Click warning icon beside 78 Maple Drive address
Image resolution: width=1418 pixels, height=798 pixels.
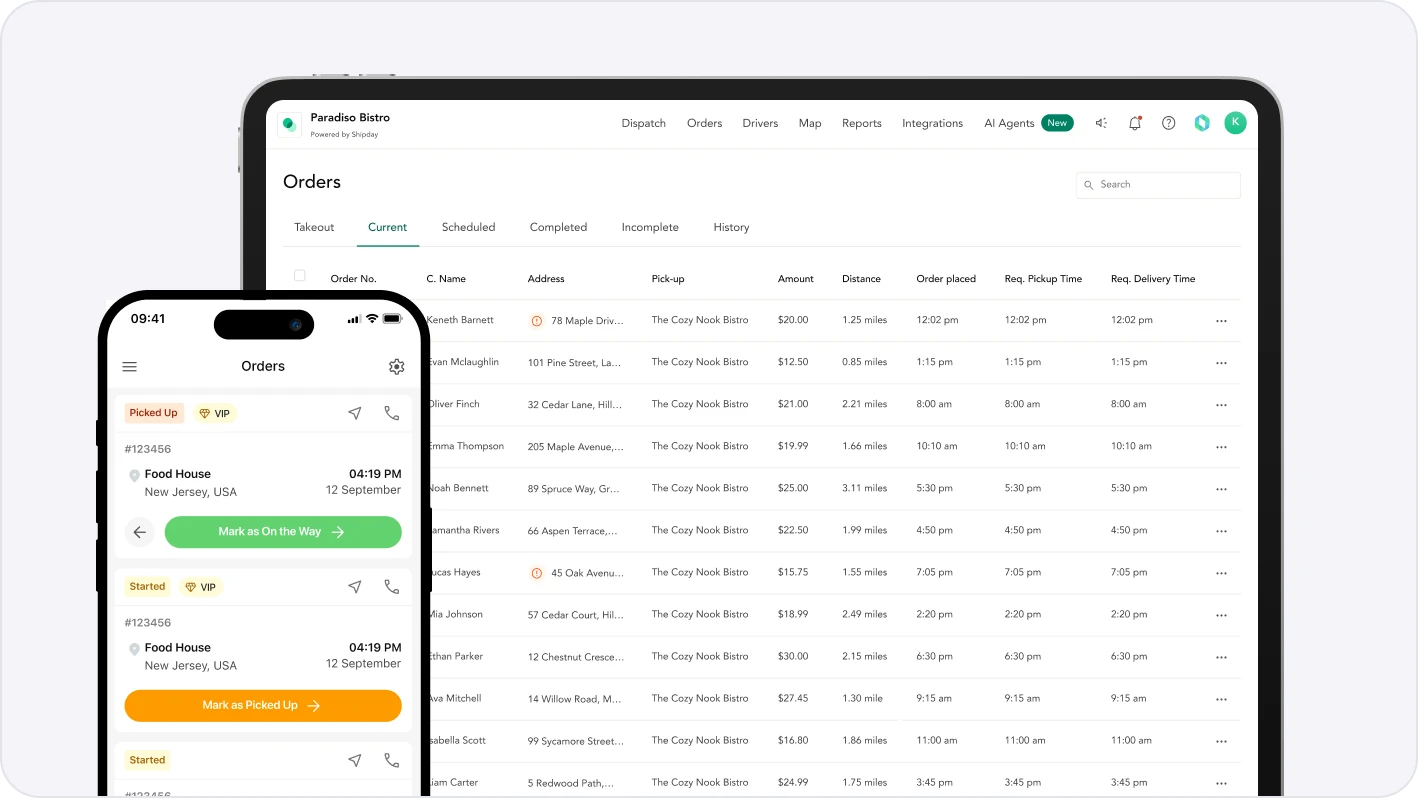tap(537, 321)
